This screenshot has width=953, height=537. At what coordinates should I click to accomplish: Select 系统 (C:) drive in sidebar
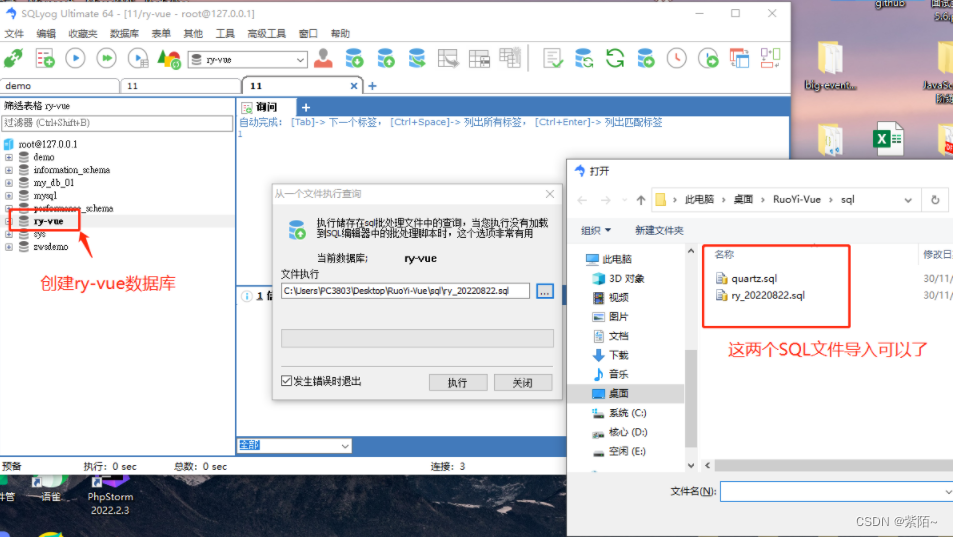(x=619, y=413)
